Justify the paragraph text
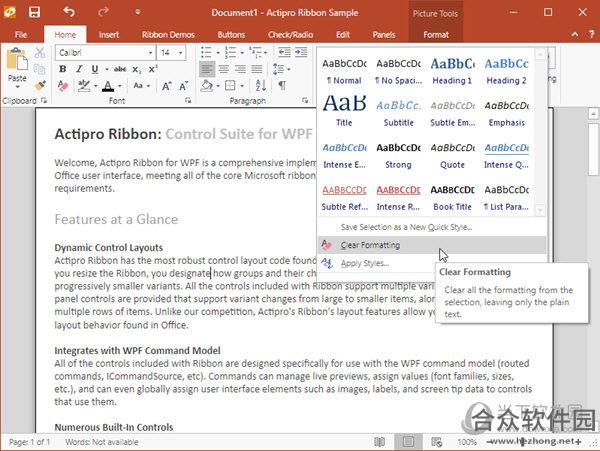Image resolution: width=600 pixels, height=451 pixels. coord(257,69)
